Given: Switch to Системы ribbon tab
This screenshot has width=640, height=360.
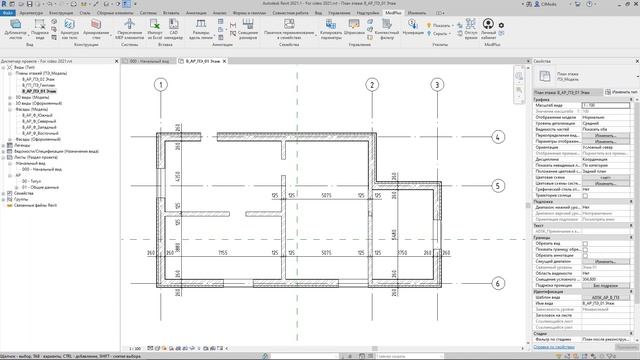Looking at the screenshot, I should tap(148, 13).
